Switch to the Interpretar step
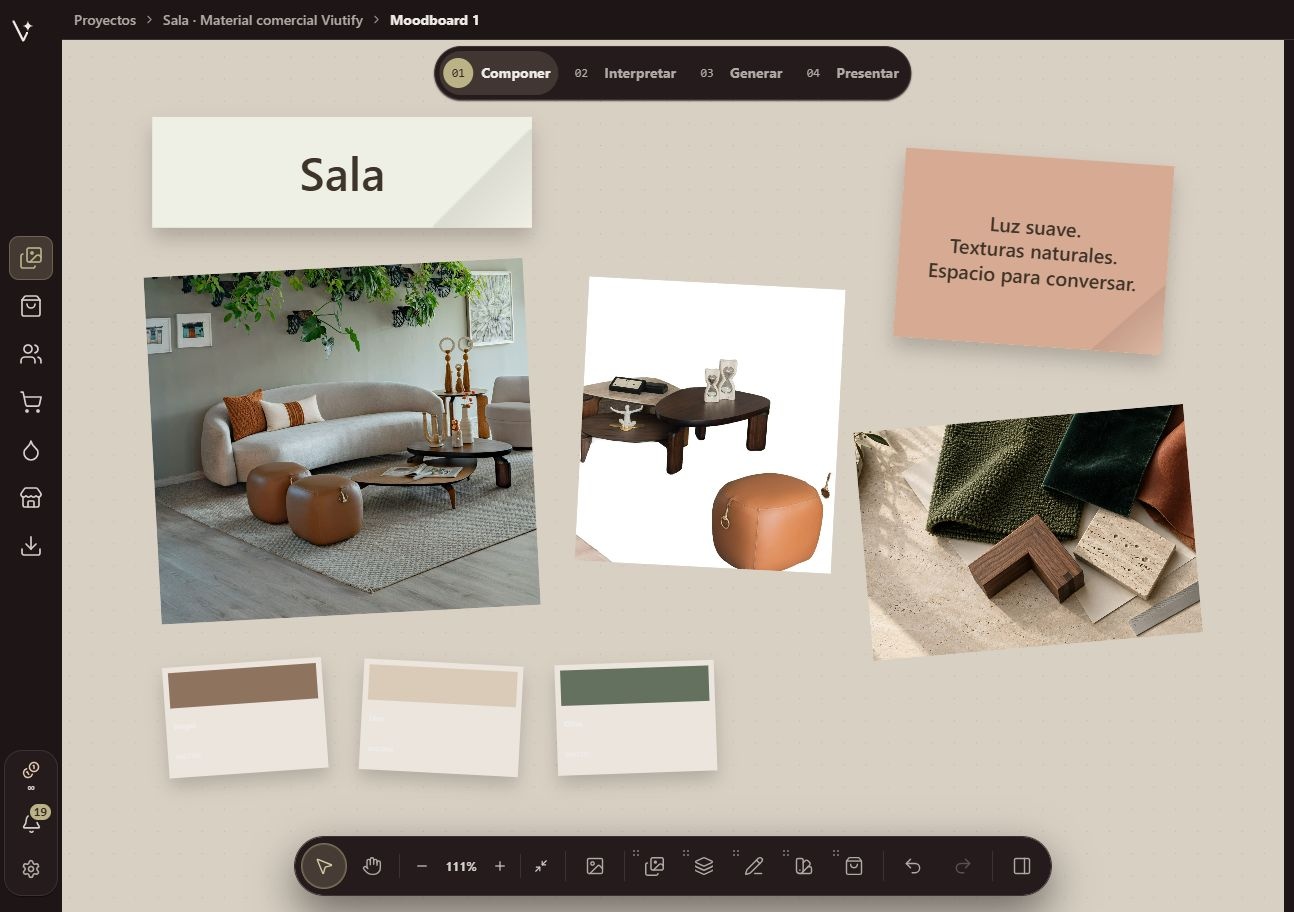Screen dimensions: 1294x912 point(625,73)
